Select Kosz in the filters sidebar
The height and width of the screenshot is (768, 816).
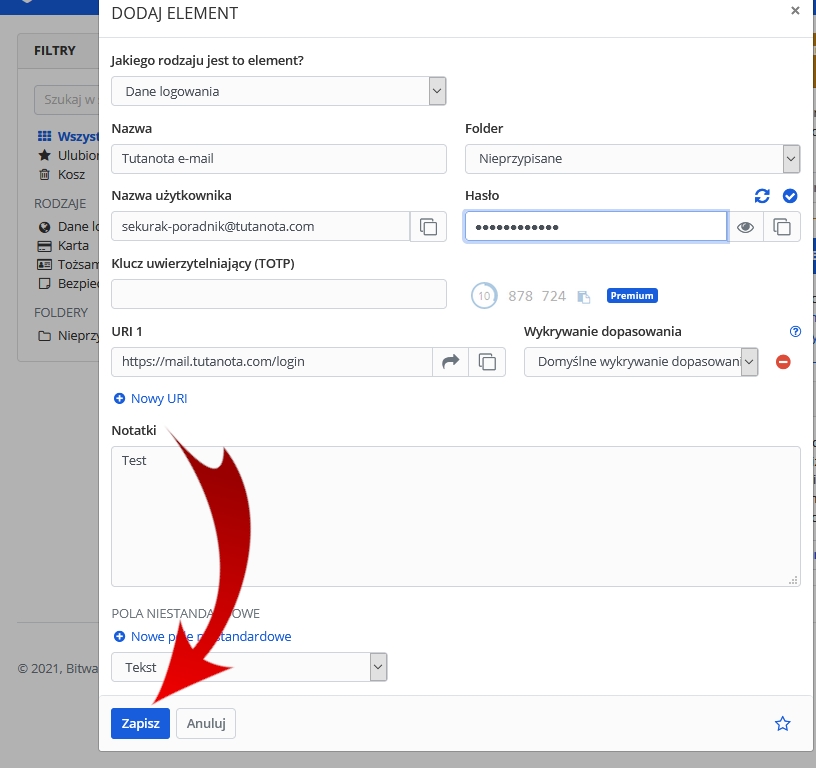click(72, 174)
